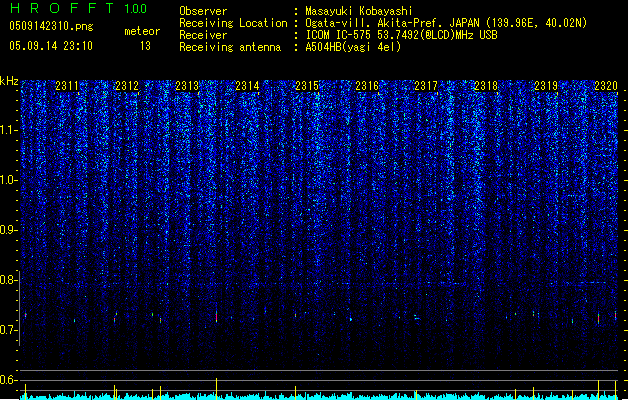This screenshot has width=629, height=400.
Task: Click the 0.8 kHz axis label
Action: coord(9,280)
